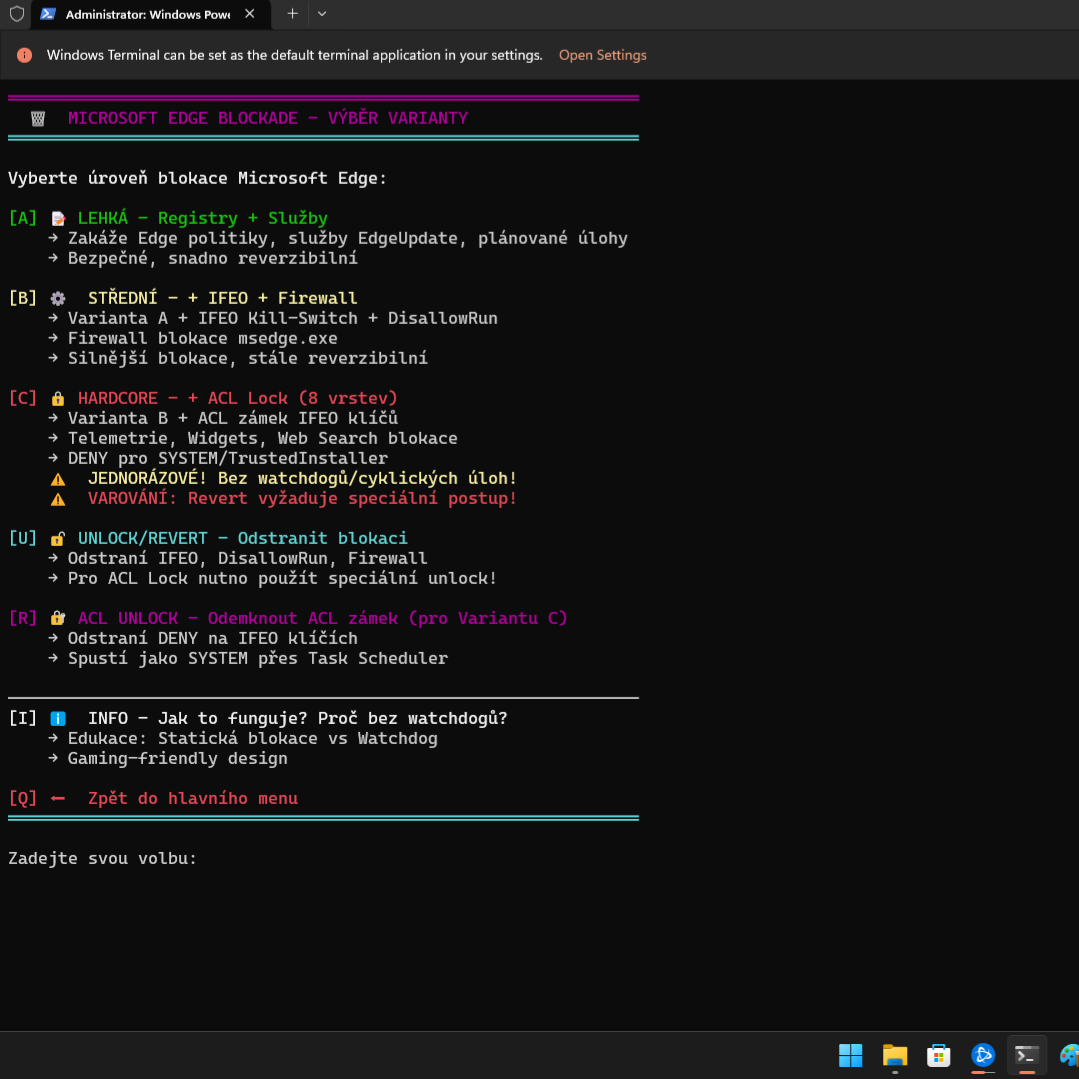Click the PowerShell icon on the tab
This screenshot has height=1079, width=1079.
(x=48, y=14)
